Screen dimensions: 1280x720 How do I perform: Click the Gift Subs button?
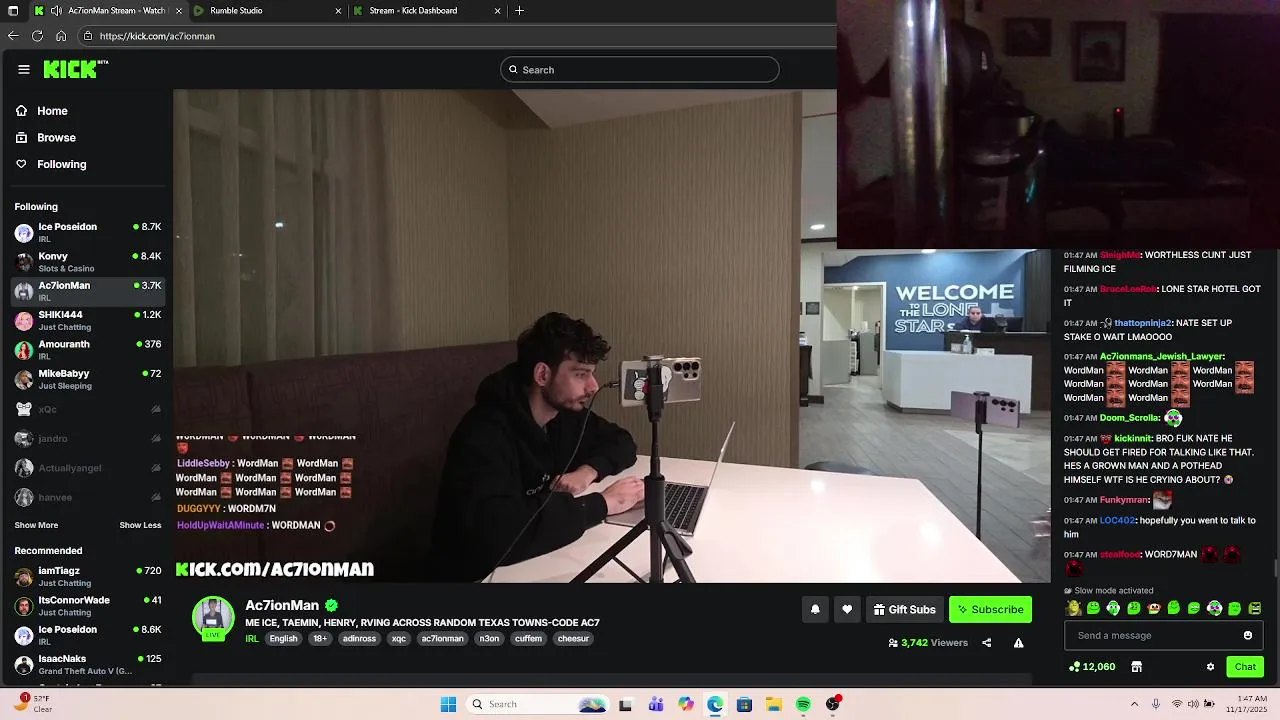pos(905,609)
